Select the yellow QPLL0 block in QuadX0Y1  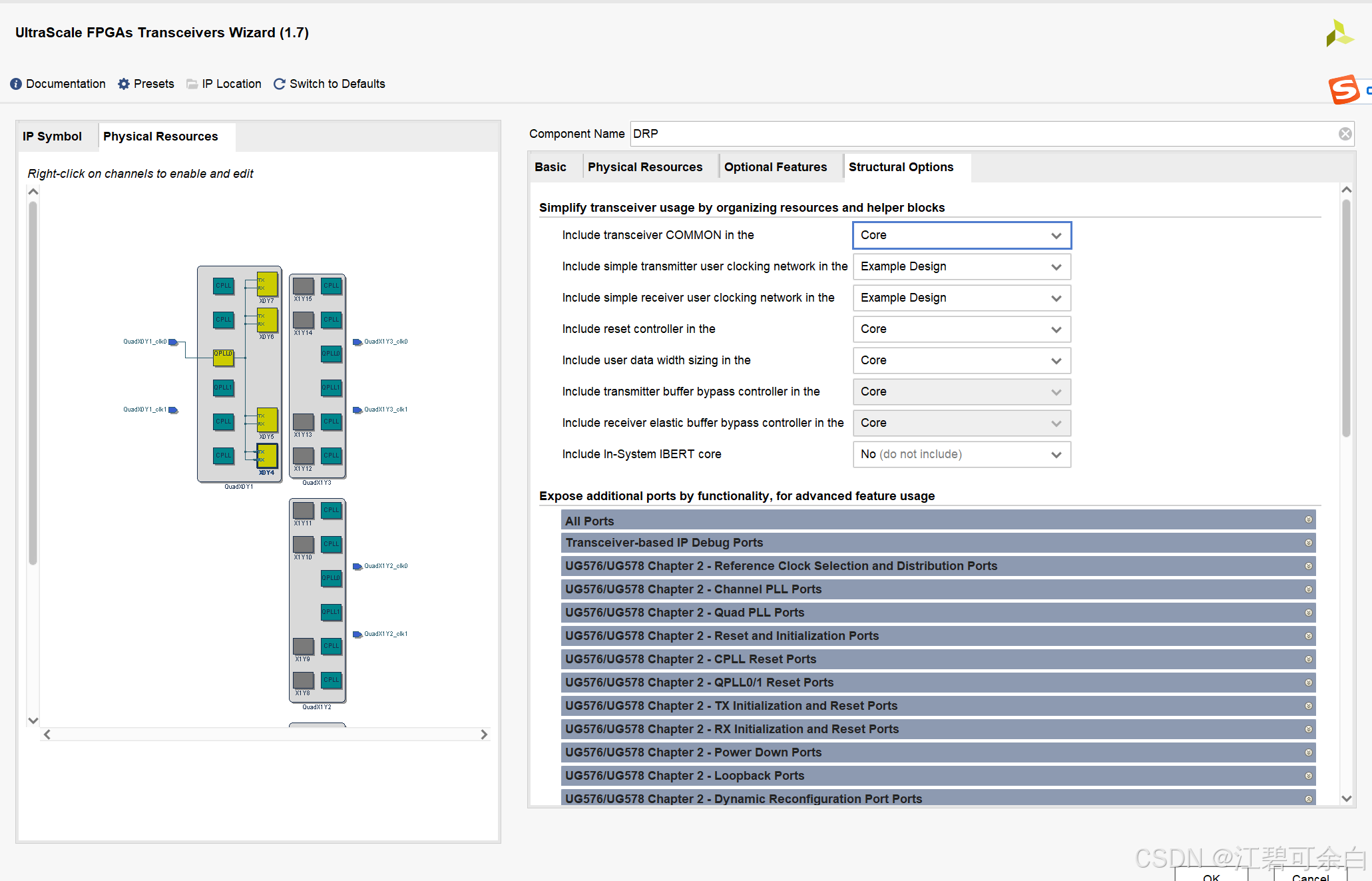(x=223, y=358)
